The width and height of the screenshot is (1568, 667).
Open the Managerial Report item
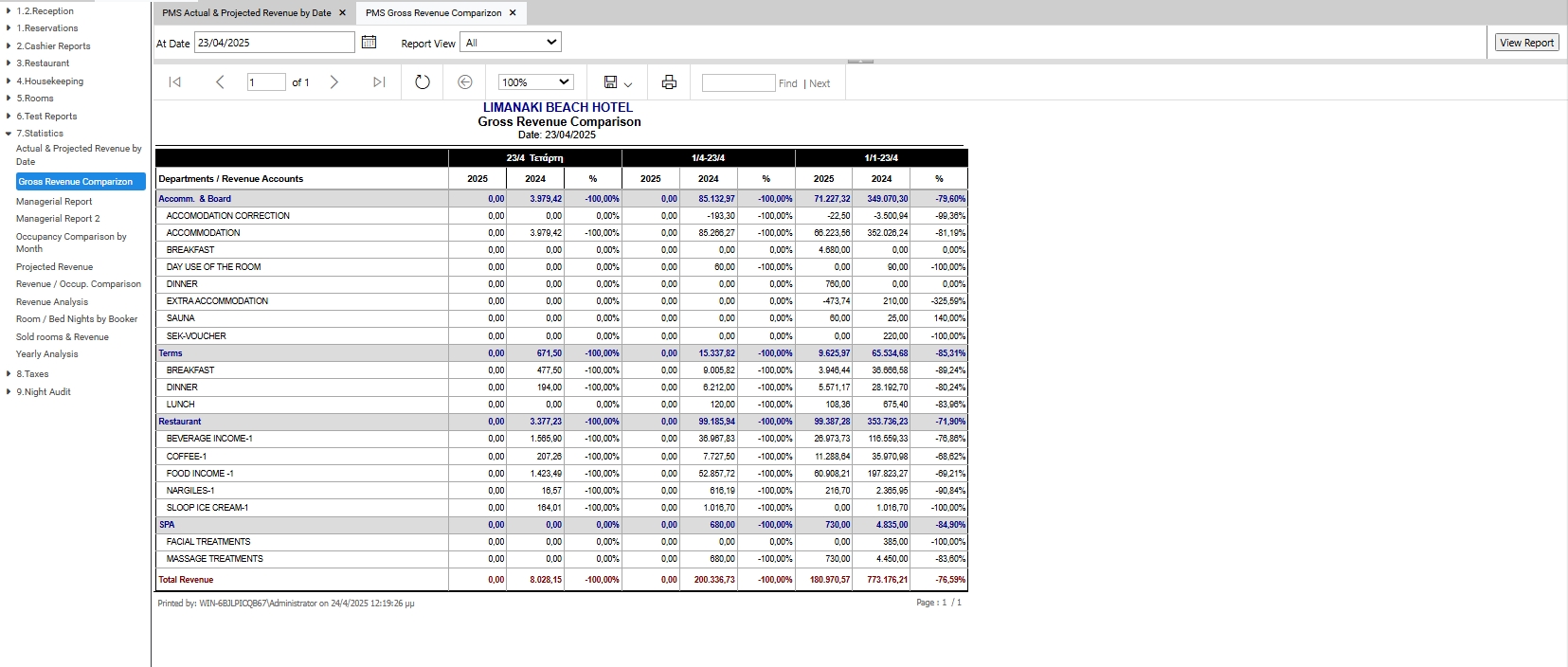pyautogui.click(x=54, y=201)
